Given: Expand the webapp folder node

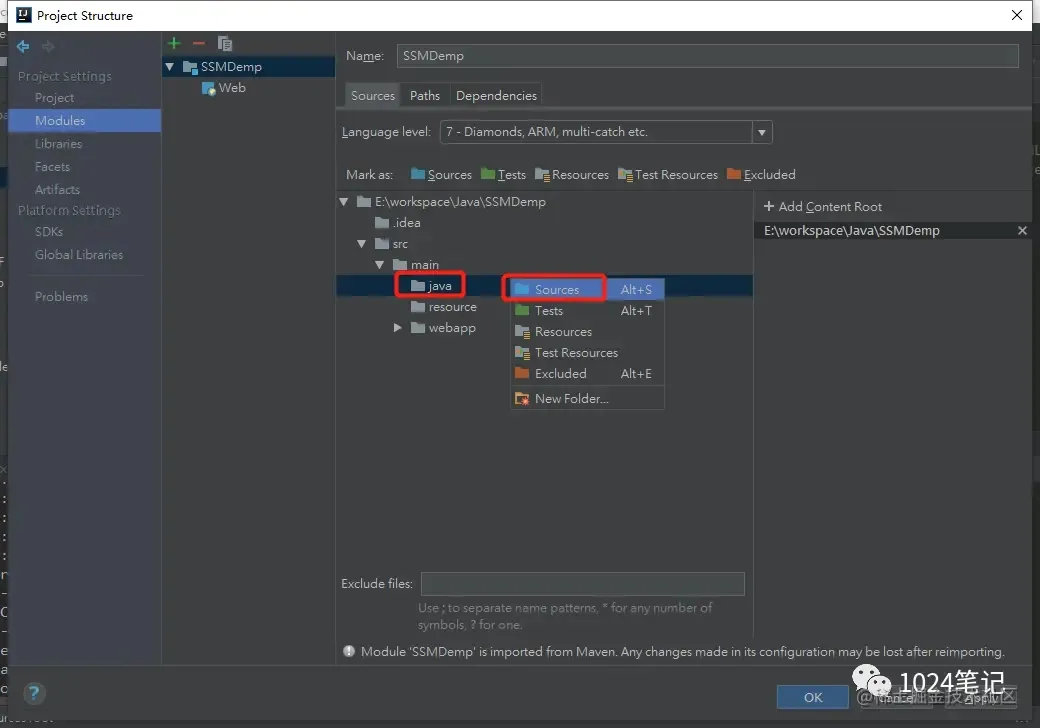Looking at the screenshot, I should (397, 328).
